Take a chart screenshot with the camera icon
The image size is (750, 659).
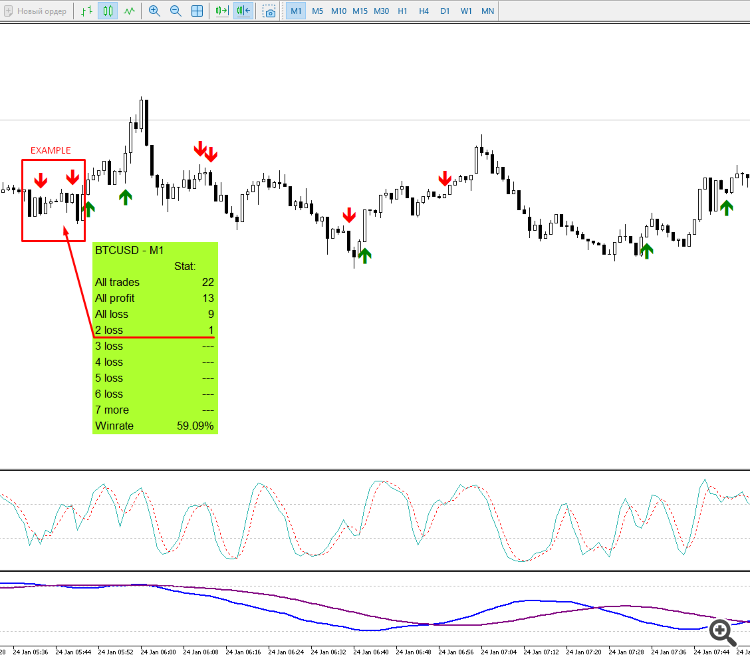pos(269,11)
